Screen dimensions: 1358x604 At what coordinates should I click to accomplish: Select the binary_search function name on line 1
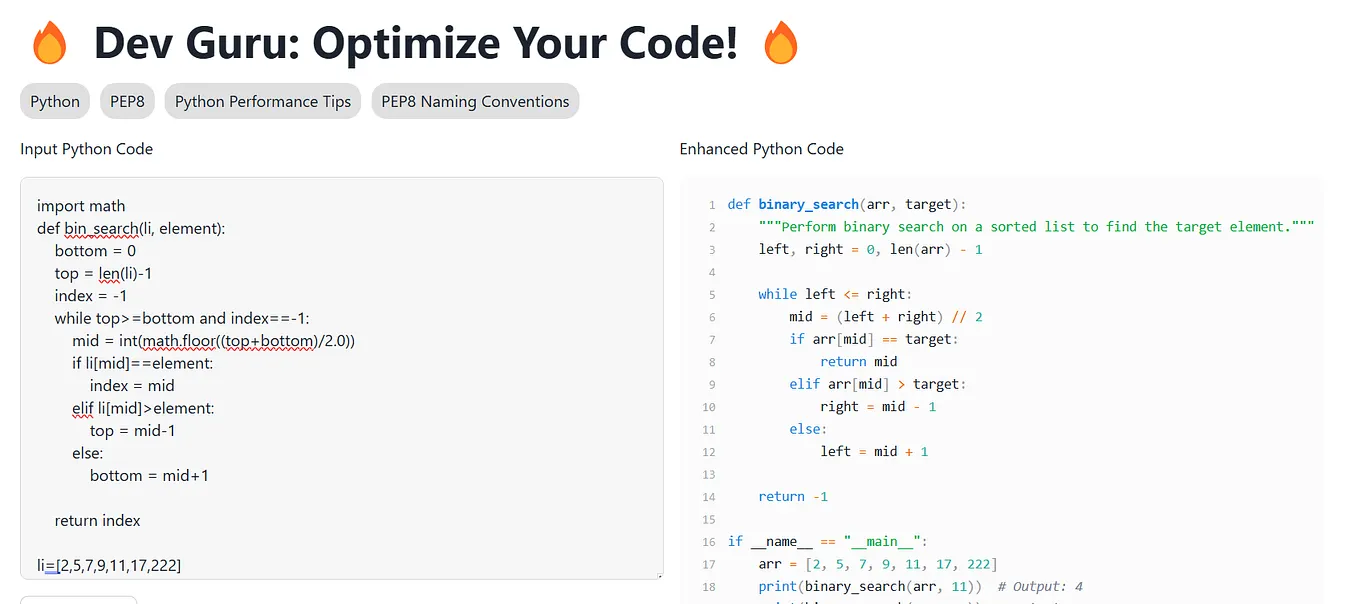point(807,203)
